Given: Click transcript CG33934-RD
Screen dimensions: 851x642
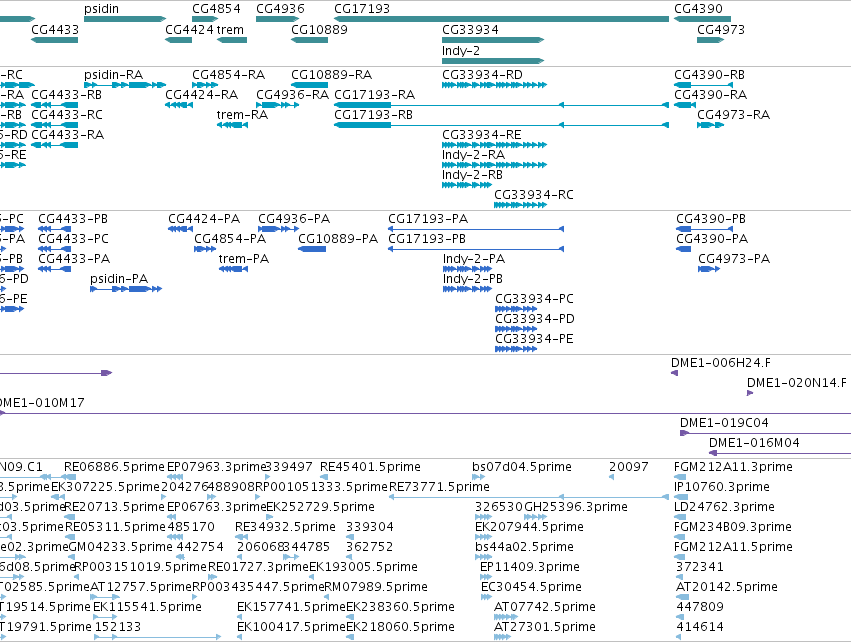Looking at the screenshot, I should click(494, 85).
